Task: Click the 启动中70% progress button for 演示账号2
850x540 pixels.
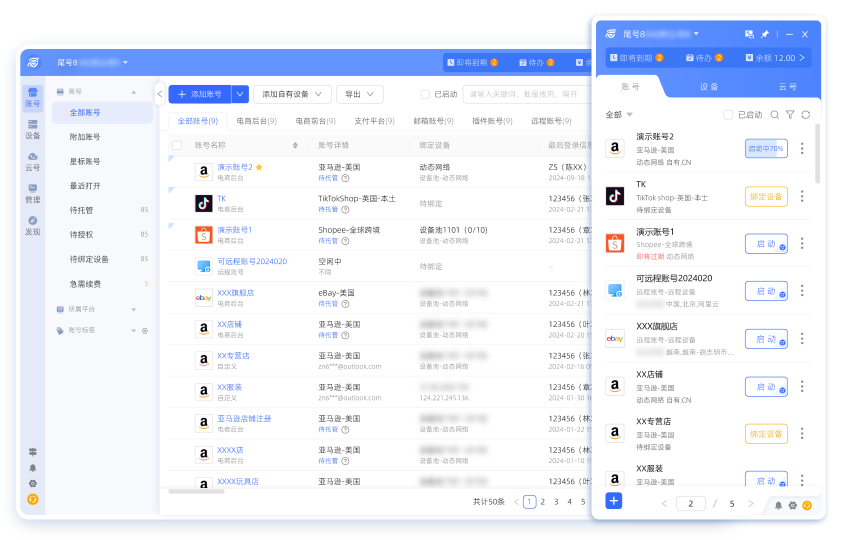Action: [x=766, y=149]
